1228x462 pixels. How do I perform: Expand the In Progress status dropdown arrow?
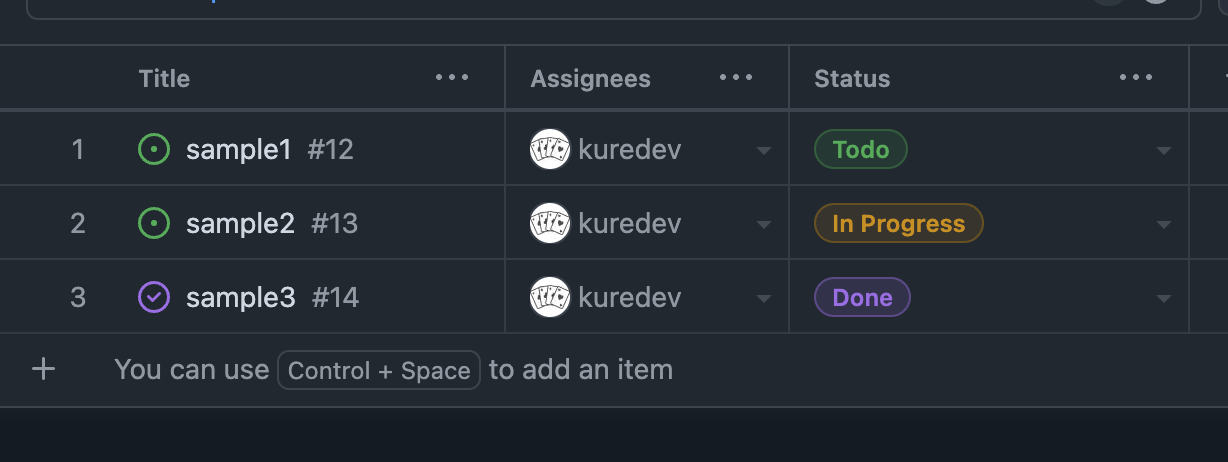coord(1164,225)
